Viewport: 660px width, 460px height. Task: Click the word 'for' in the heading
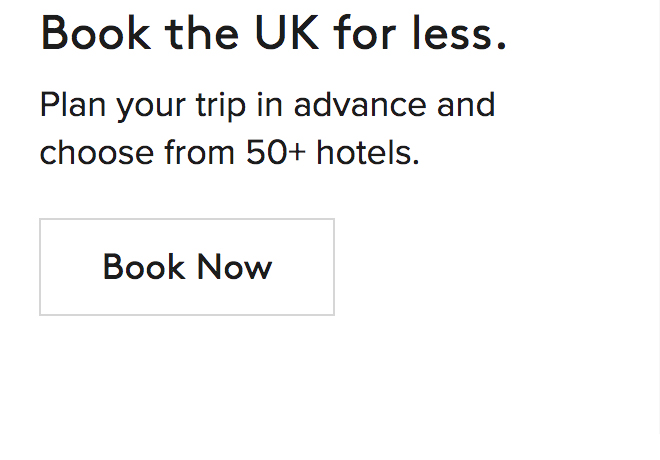(x=367, y=33)
